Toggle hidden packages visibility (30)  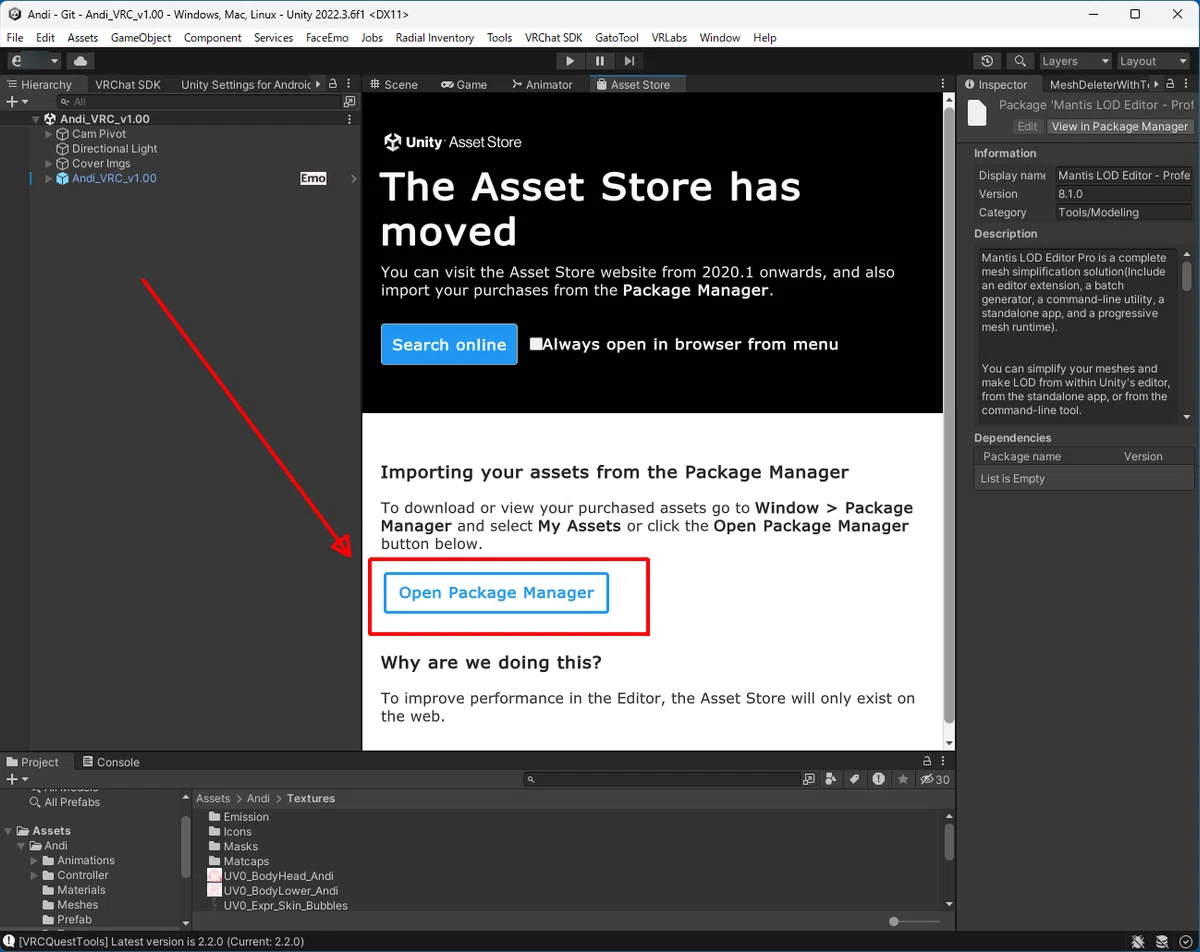tap(935, 779)
